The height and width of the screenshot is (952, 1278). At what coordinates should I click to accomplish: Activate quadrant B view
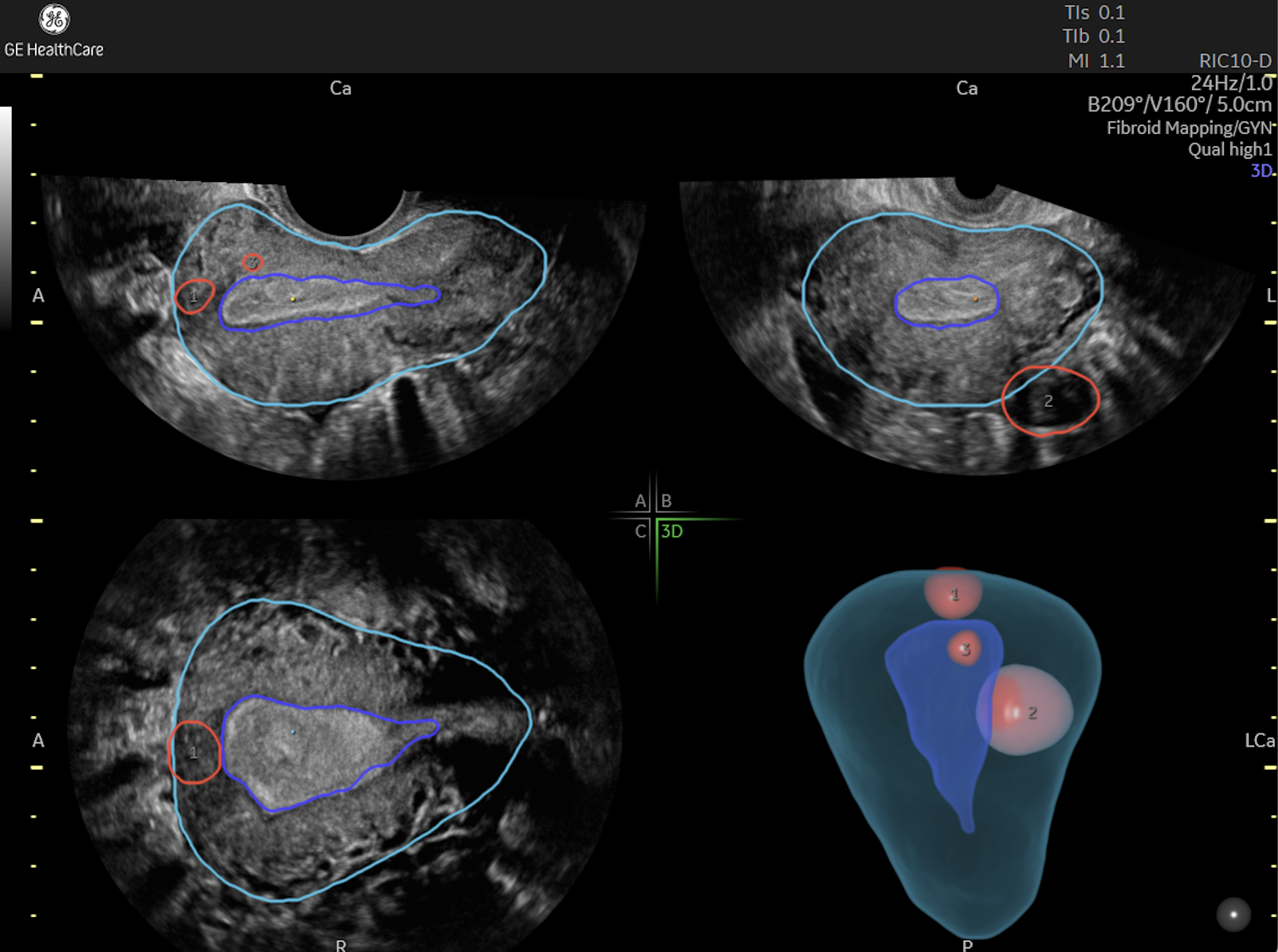coord(666,501)
